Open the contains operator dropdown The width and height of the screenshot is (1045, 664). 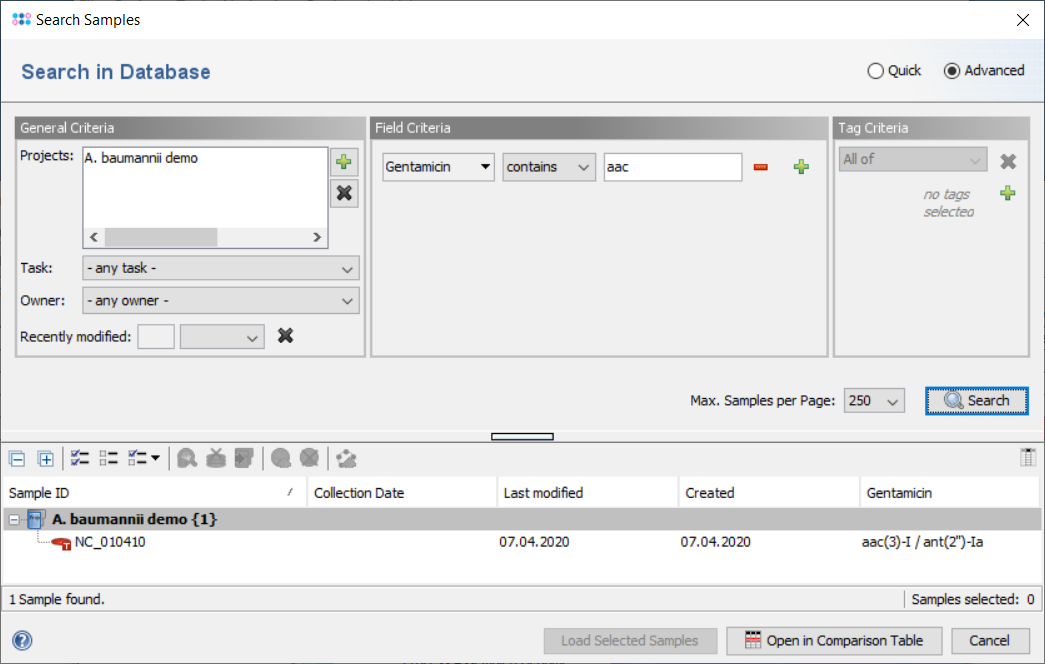point(549,167)
